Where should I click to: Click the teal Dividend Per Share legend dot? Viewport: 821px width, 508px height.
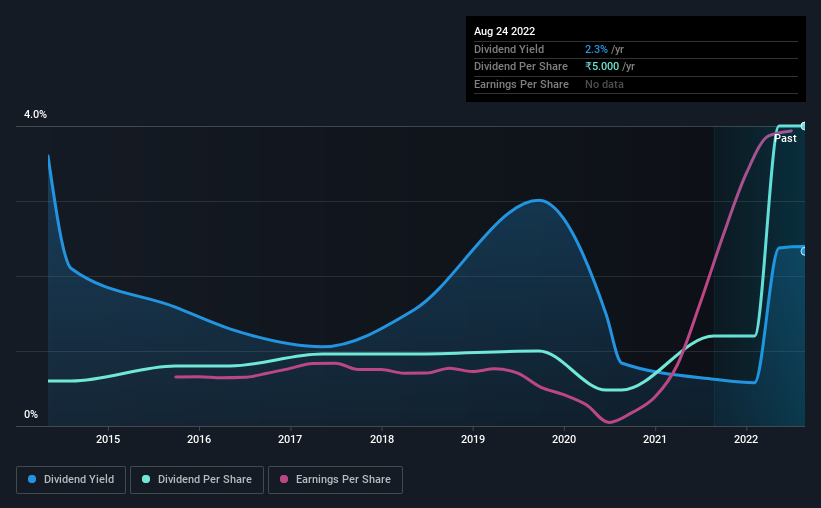tap(146, 480)
